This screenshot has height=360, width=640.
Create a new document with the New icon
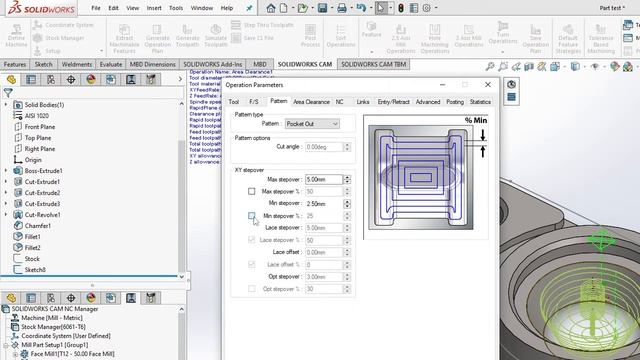(x=283, y=8)
